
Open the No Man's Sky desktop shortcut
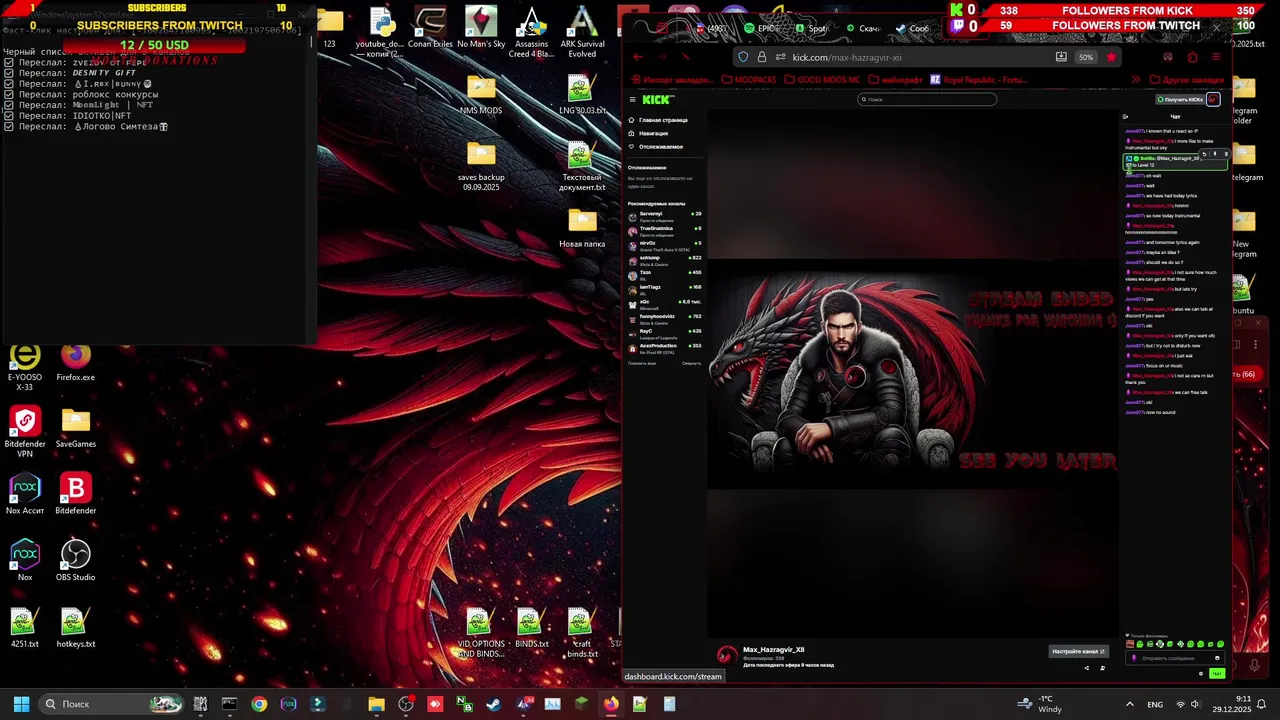tap(481, 28)
